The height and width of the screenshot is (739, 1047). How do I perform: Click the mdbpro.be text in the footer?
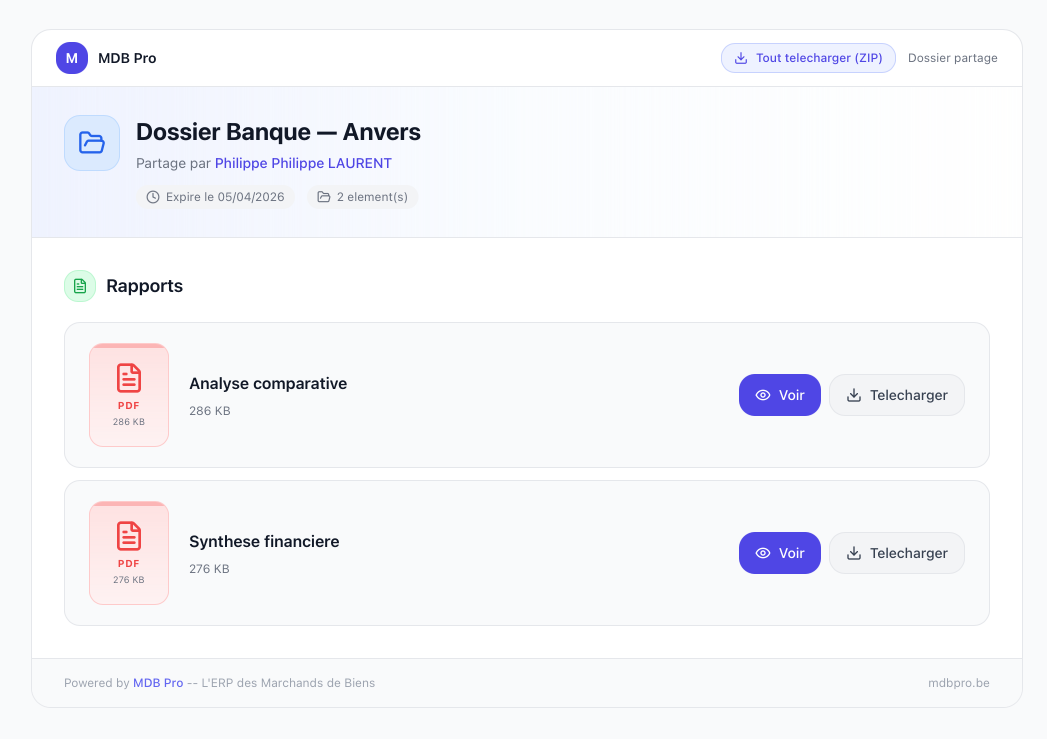(x=959, y=683)
